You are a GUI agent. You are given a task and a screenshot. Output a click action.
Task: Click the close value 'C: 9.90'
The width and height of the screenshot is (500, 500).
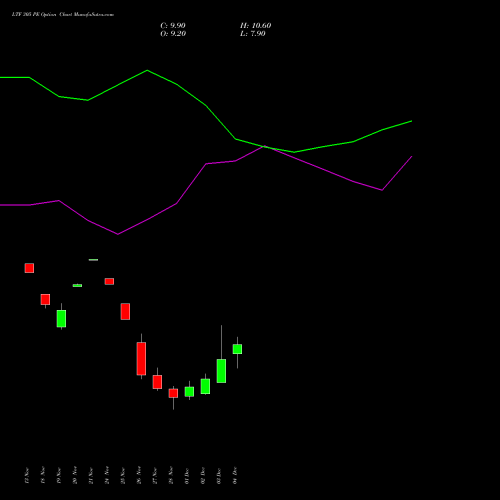pyautogui.click(x=173, y=26)
